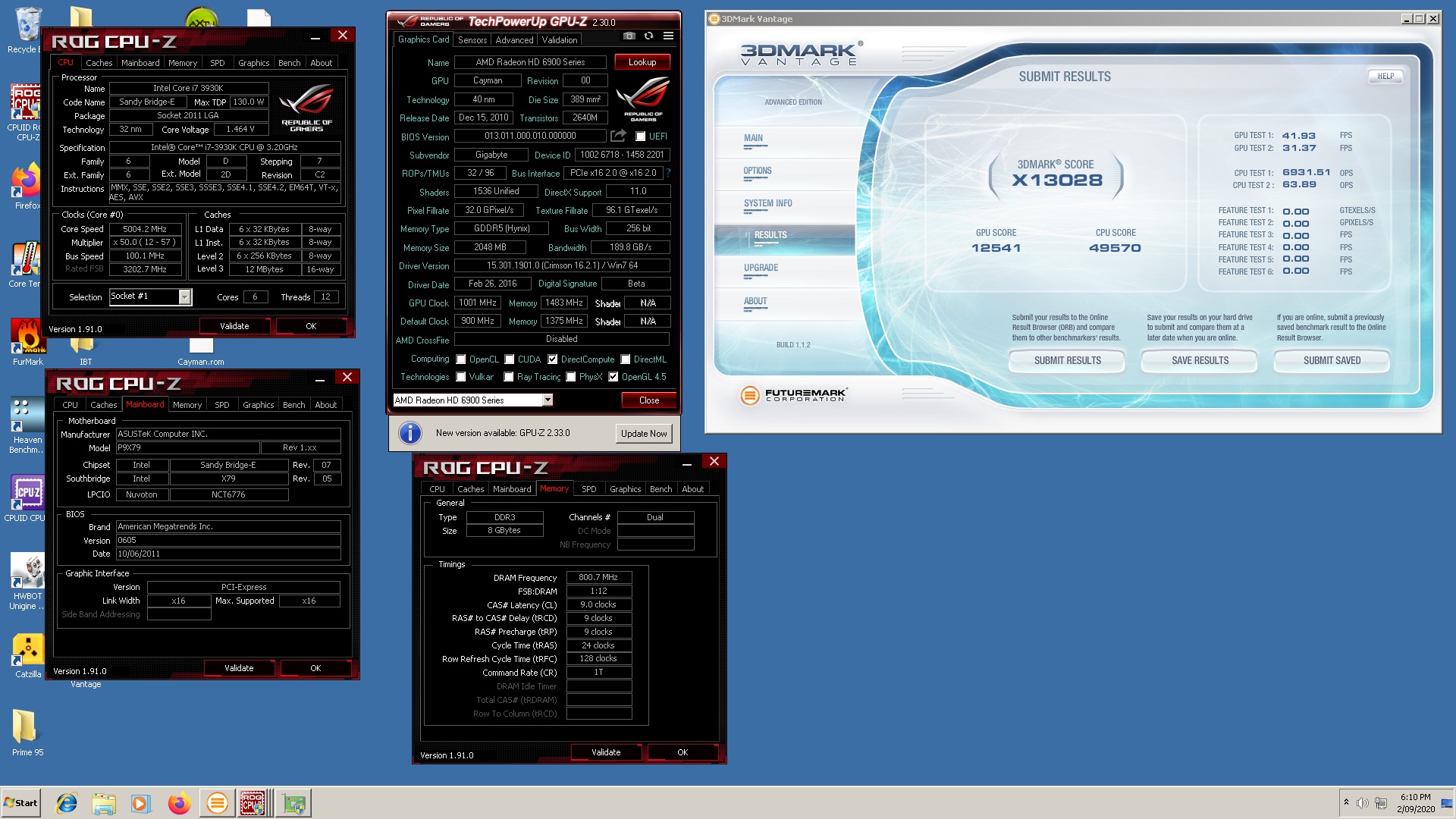Open the Heaven Benchmark desktop icon

coord(26,425)
